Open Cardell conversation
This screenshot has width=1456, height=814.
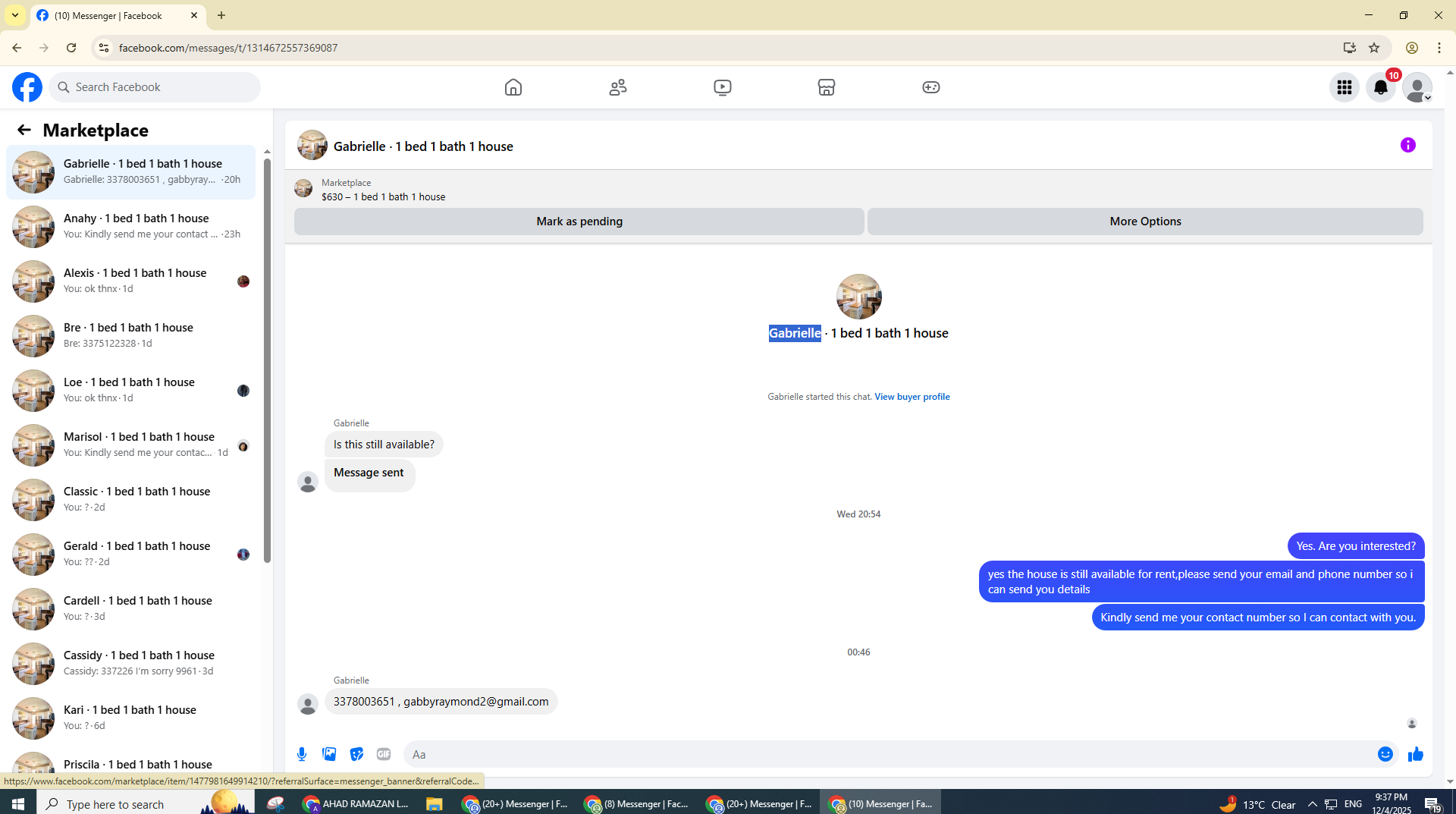click(130, 608)
